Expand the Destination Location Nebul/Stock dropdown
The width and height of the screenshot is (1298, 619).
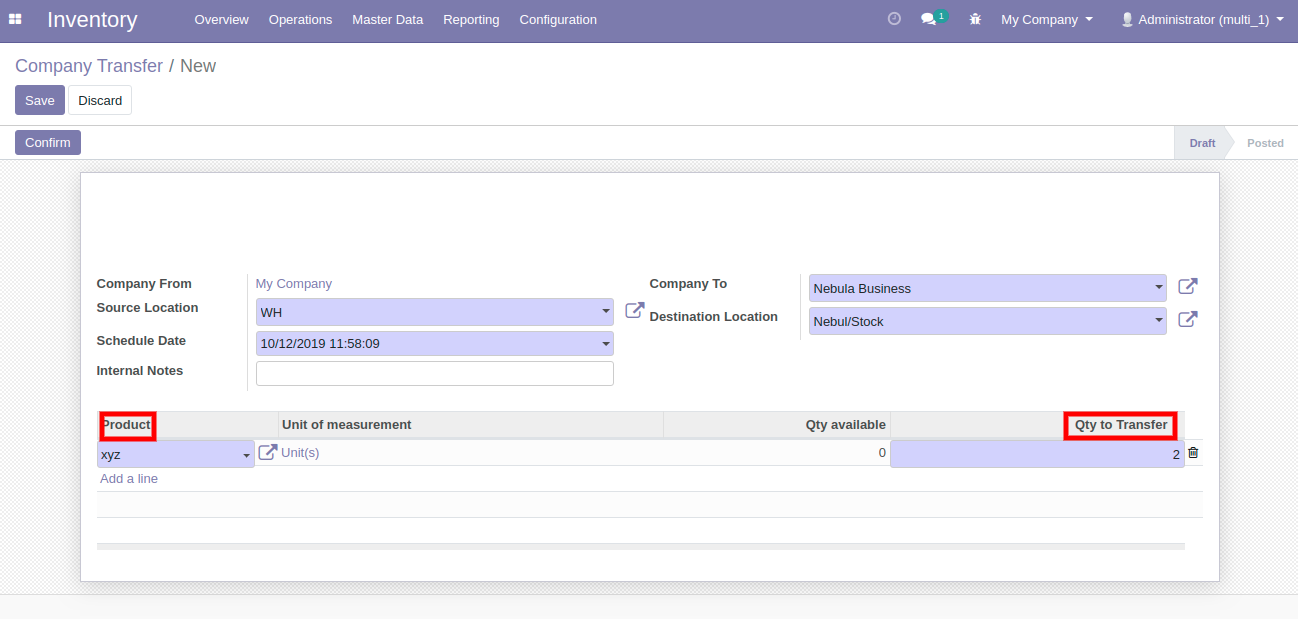click(x=1158, y=321)
